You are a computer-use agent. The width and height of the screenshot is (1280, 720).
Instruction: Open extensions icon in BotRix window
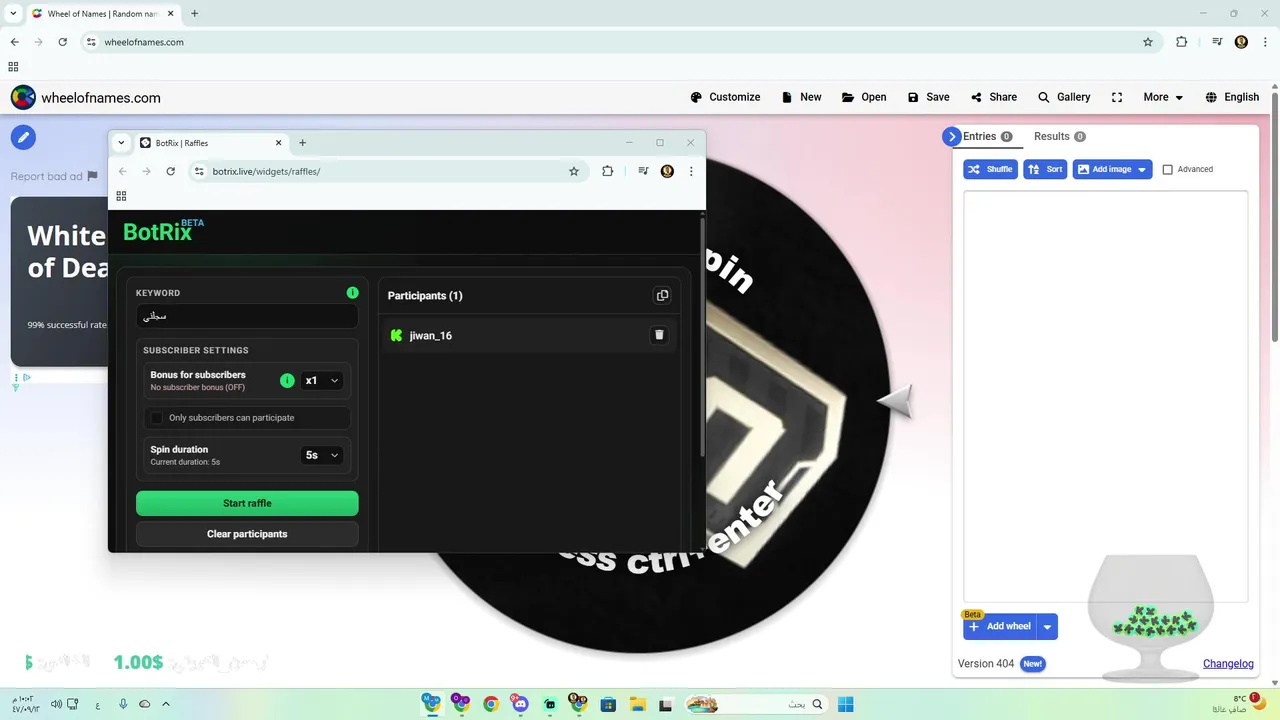[x=607, y=171]
